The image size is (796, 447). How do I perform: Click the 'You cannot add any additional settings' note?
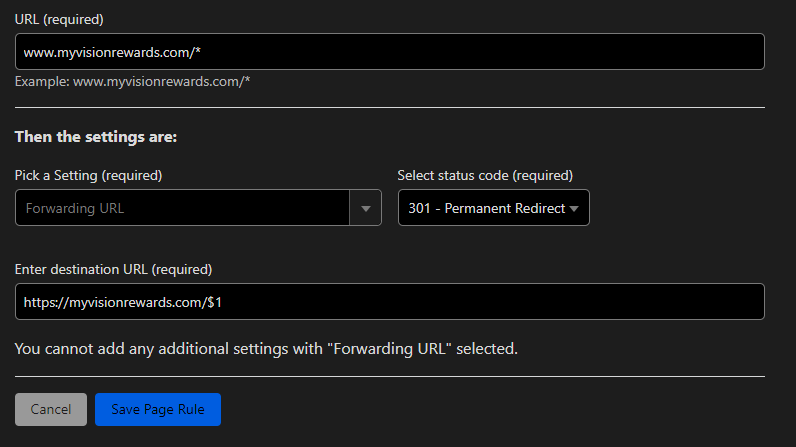(266, 349)
